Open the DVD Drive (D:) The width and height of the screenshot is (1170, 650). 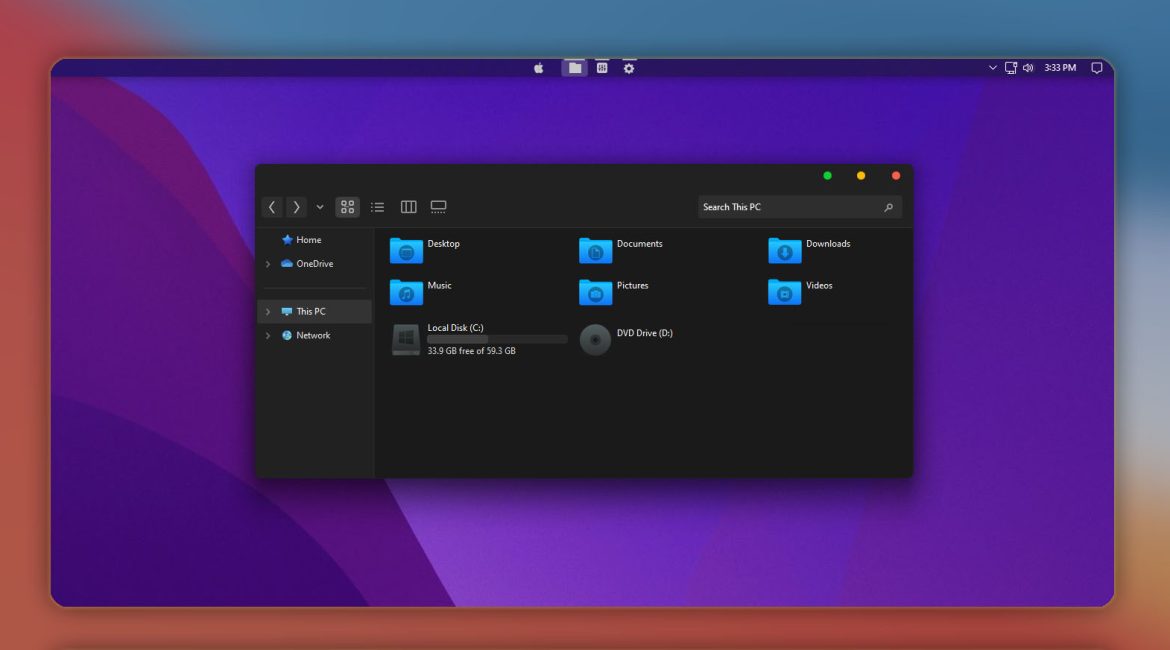[596, 340]
